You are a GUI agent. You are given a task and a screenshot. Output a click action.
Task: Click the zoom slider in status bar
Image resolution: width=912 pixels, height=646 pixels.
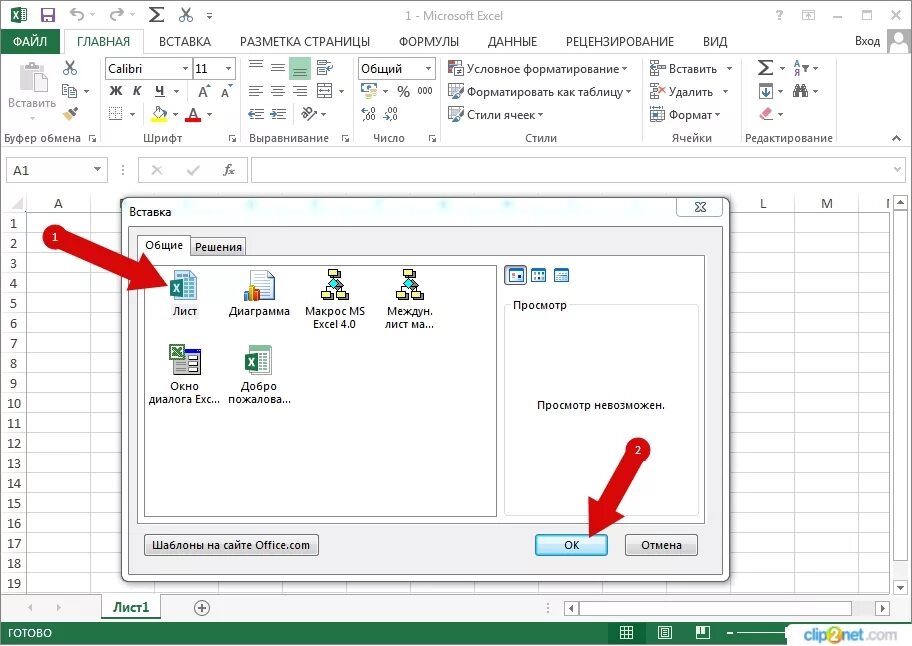(759, 633)
